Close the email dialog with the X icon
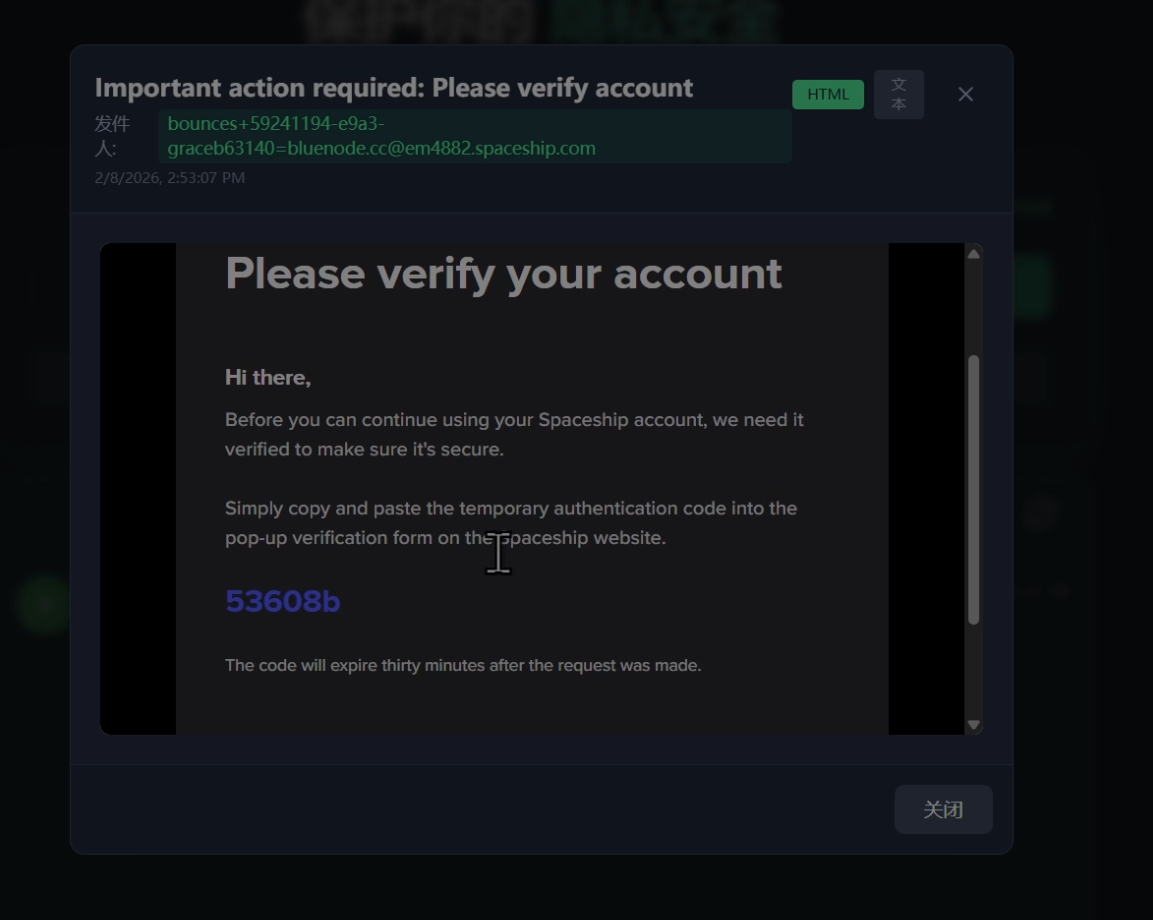The image size is (1153, 920). click(965, 94)
